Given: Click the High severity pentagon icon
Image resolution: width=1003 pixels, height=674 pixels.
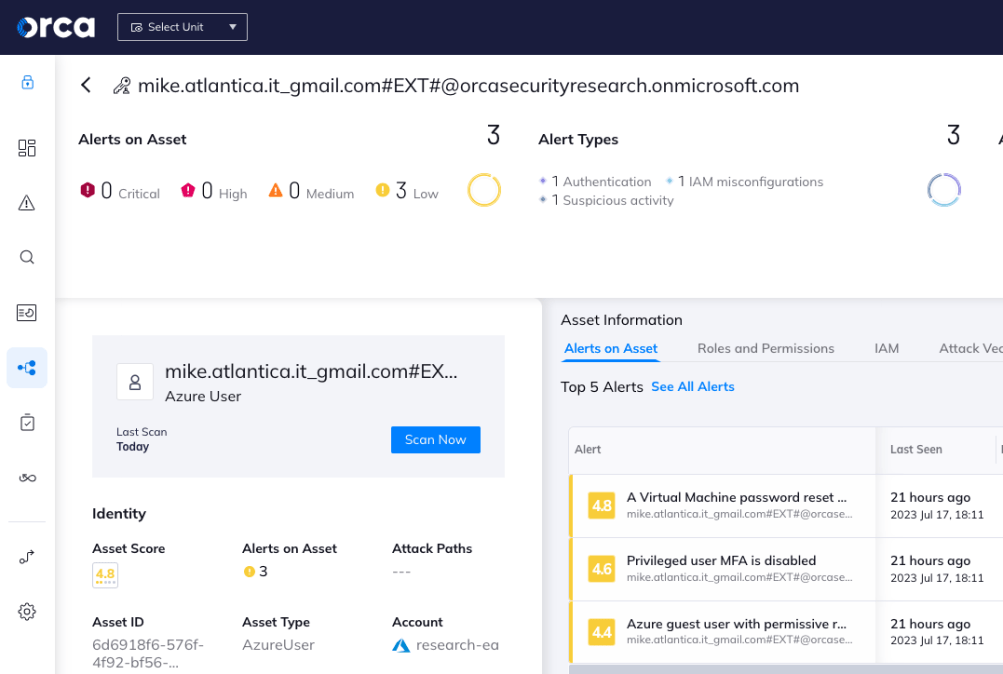Looking at the screenshot, I should click(x=188, y=190).
